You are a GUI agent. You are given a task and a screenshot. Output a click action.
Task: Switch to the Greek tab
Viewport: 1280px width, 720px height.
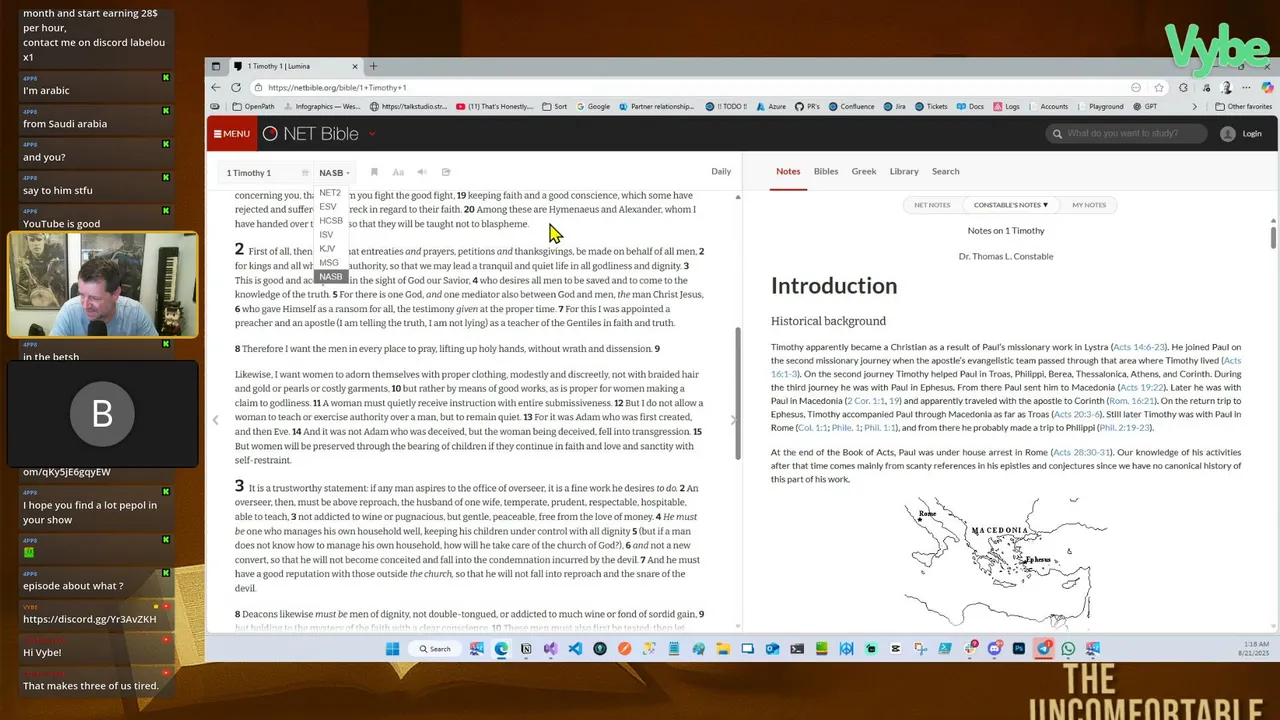(864, 171)
